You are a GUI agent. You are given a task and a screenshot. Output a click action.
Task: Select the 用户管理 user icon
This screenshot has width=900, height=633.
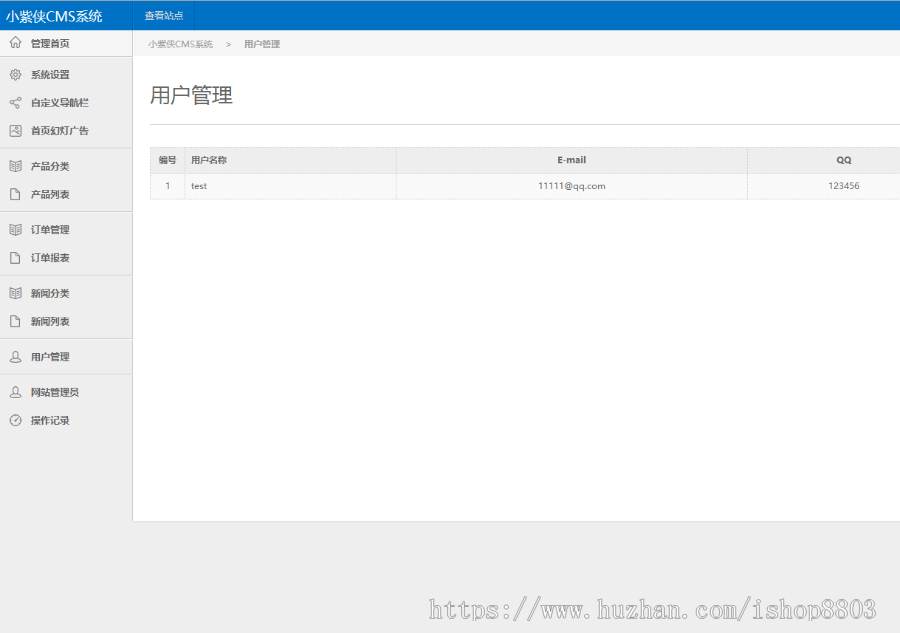click(x=15, y=356)
